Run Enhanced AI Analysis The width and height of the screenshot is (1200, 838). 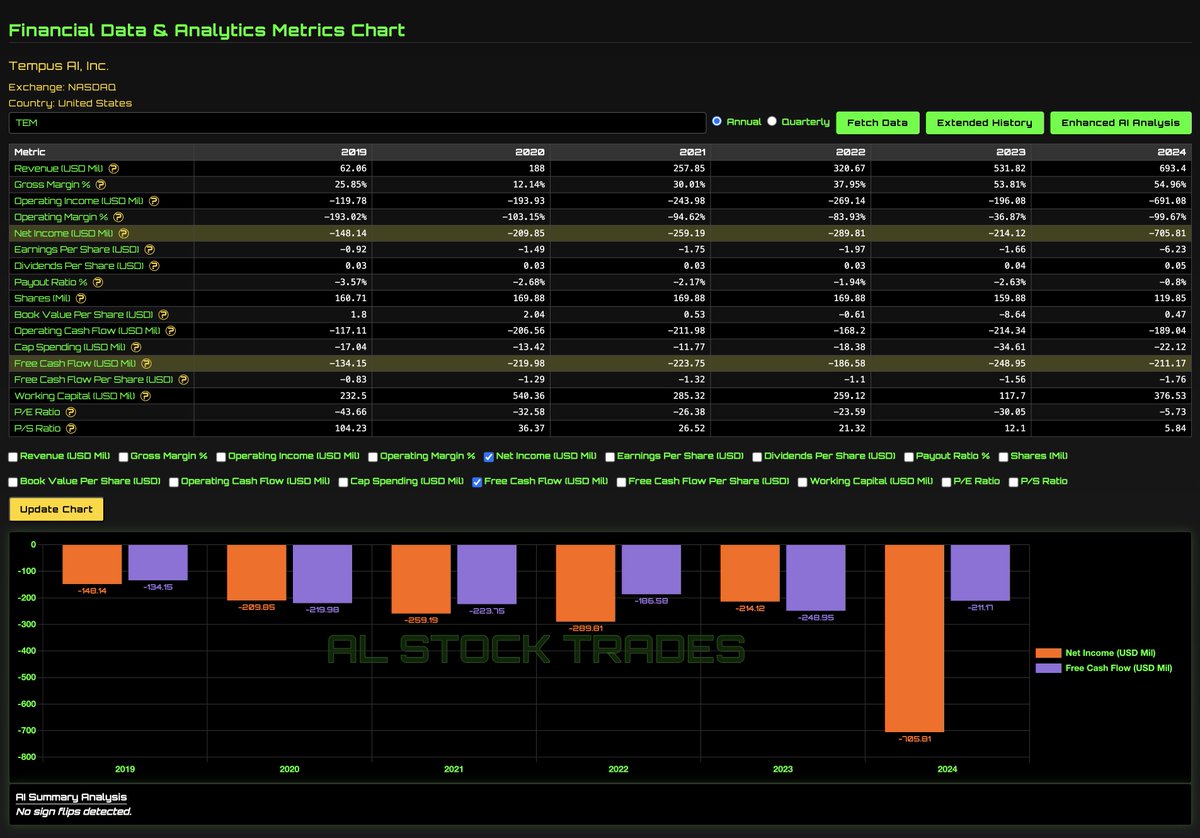pos(1121,122)
